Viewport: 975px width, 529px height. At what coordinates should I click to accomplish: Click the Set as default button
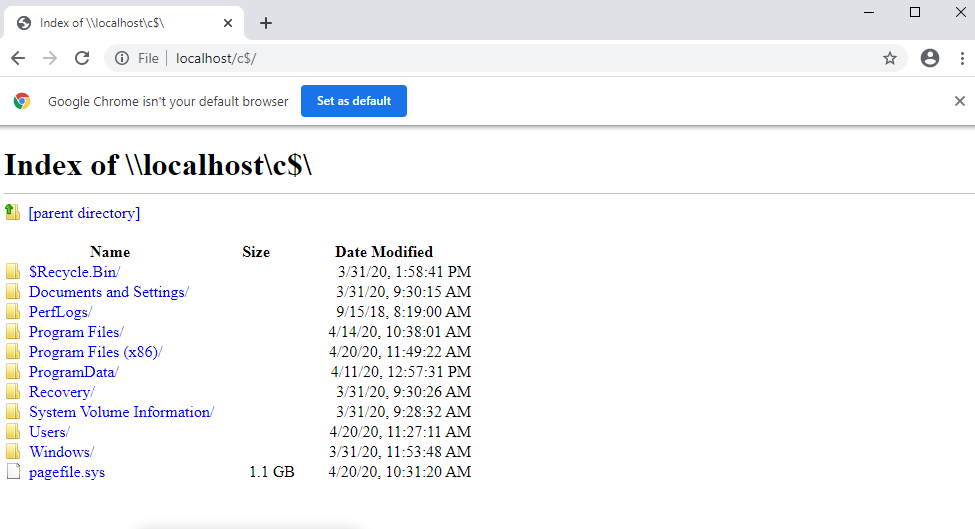click(354, 101)
